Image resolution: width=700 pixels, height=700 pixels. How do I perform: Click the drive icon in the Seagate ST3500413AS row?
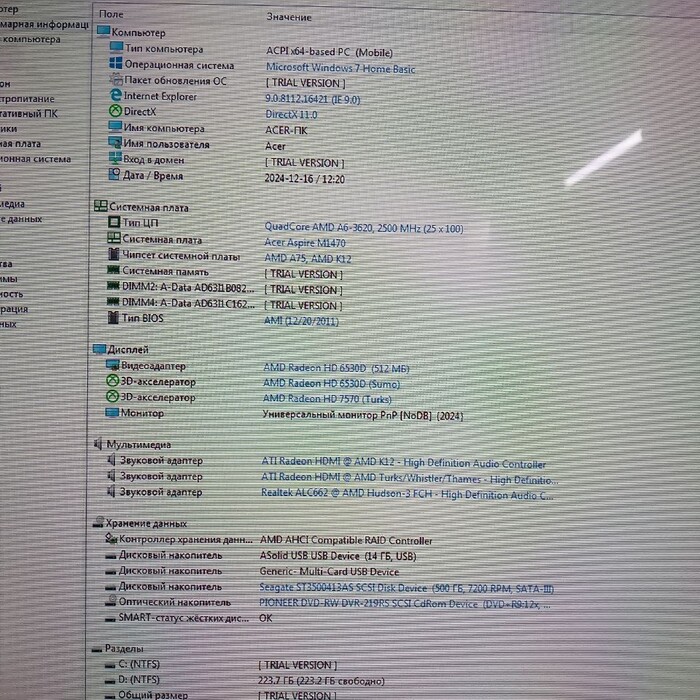[110, 587]
